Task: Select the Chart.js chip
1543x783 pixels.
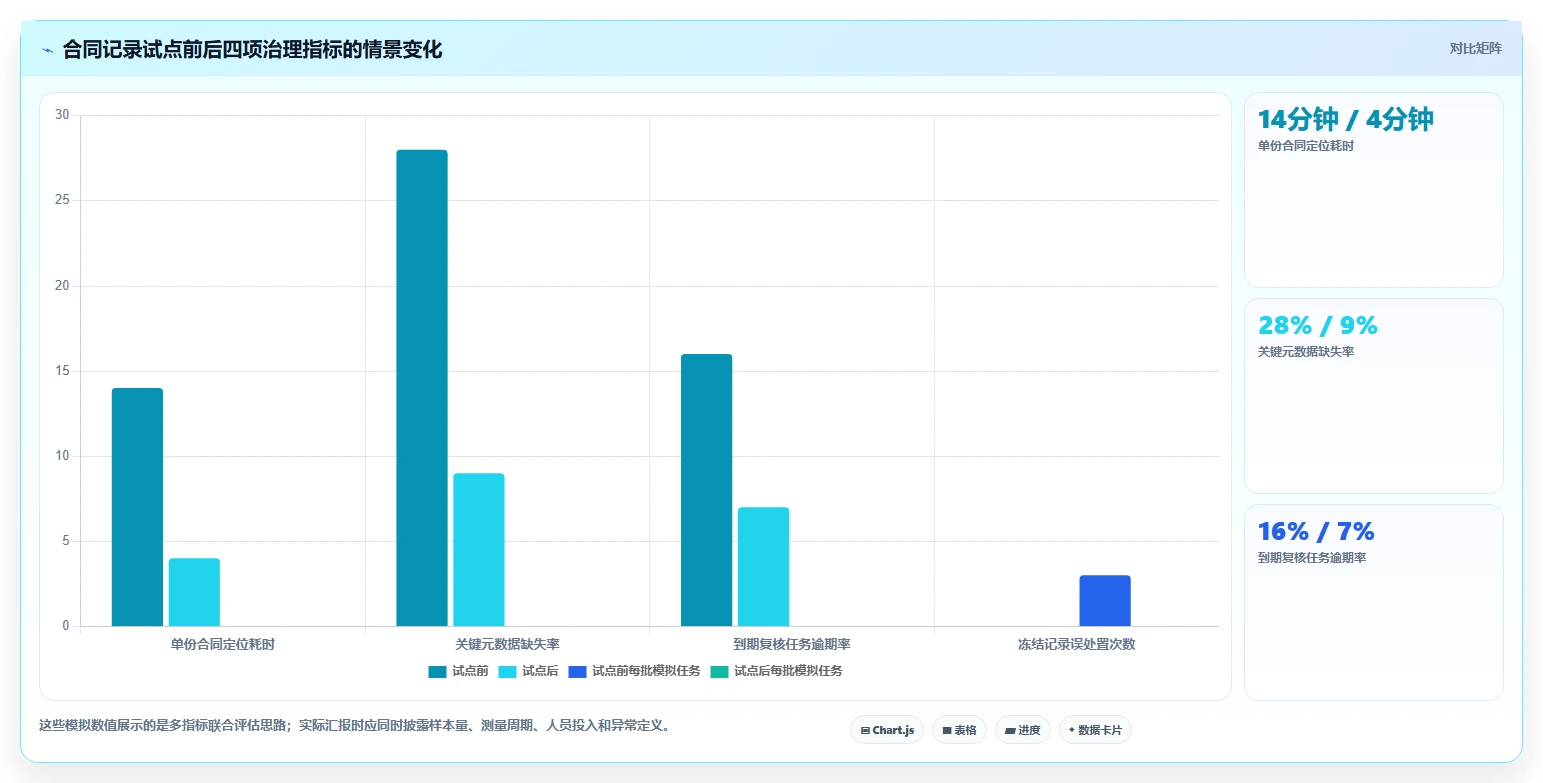Action: click(x=887, y=730)
